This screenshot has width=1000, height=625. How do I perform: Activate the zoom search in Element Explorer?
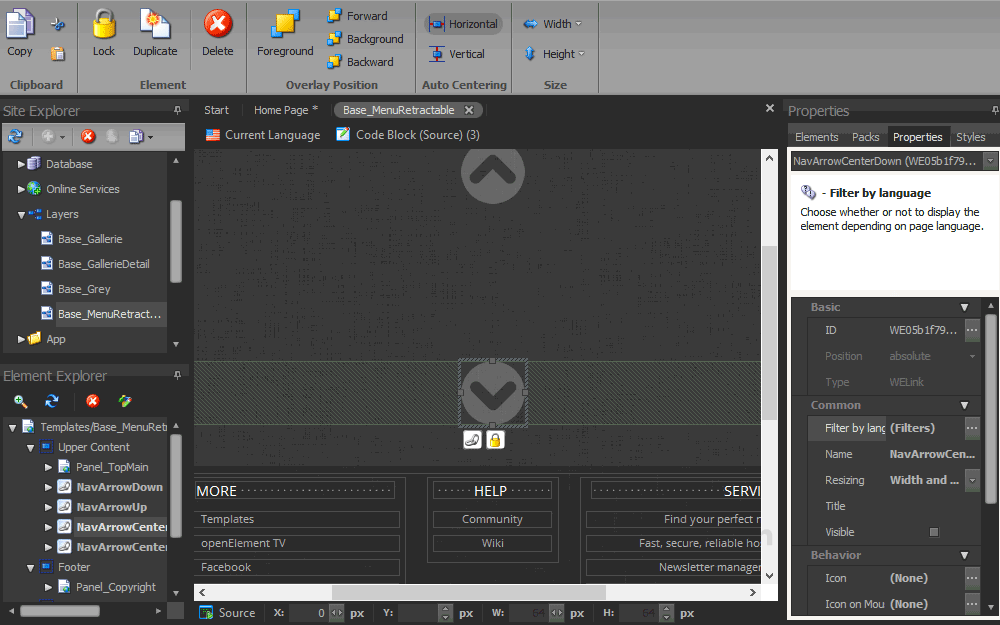pyautogui.click(x=20, y=399)
